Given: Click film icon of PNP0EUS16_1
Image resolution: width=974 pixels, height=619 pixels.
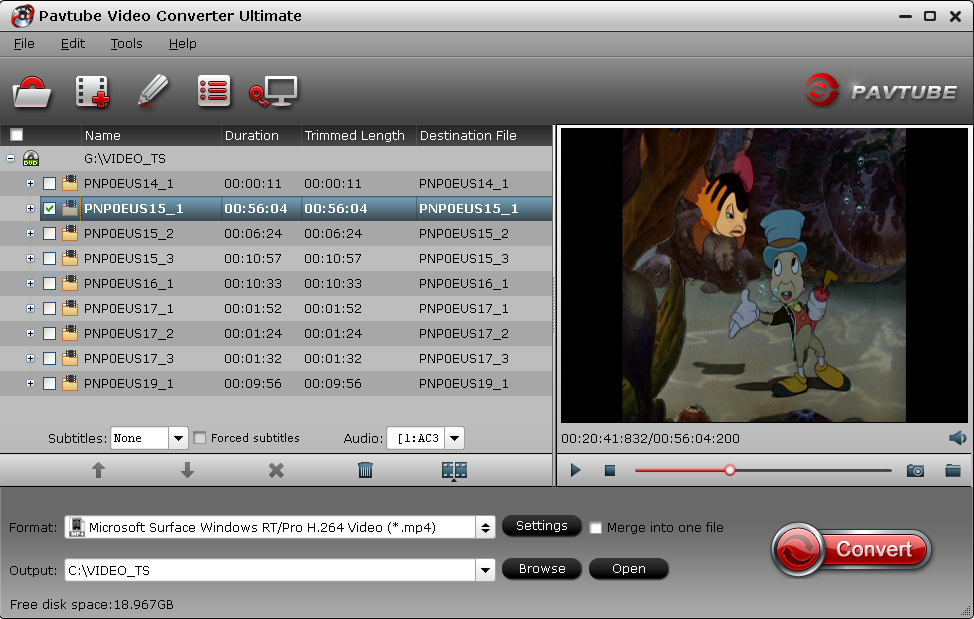Looking at the screenshot, I should pos(70,282).
